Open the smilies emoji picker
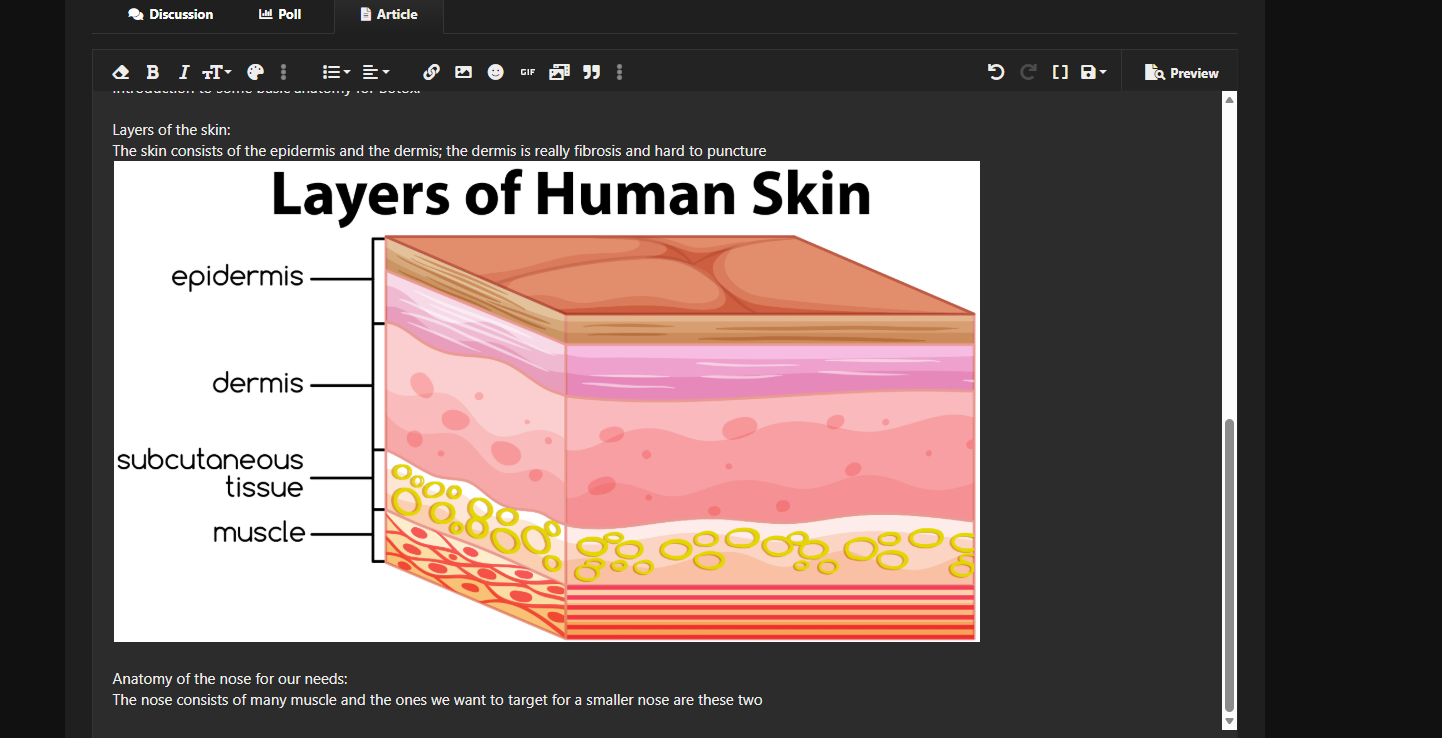 (495, 72)
